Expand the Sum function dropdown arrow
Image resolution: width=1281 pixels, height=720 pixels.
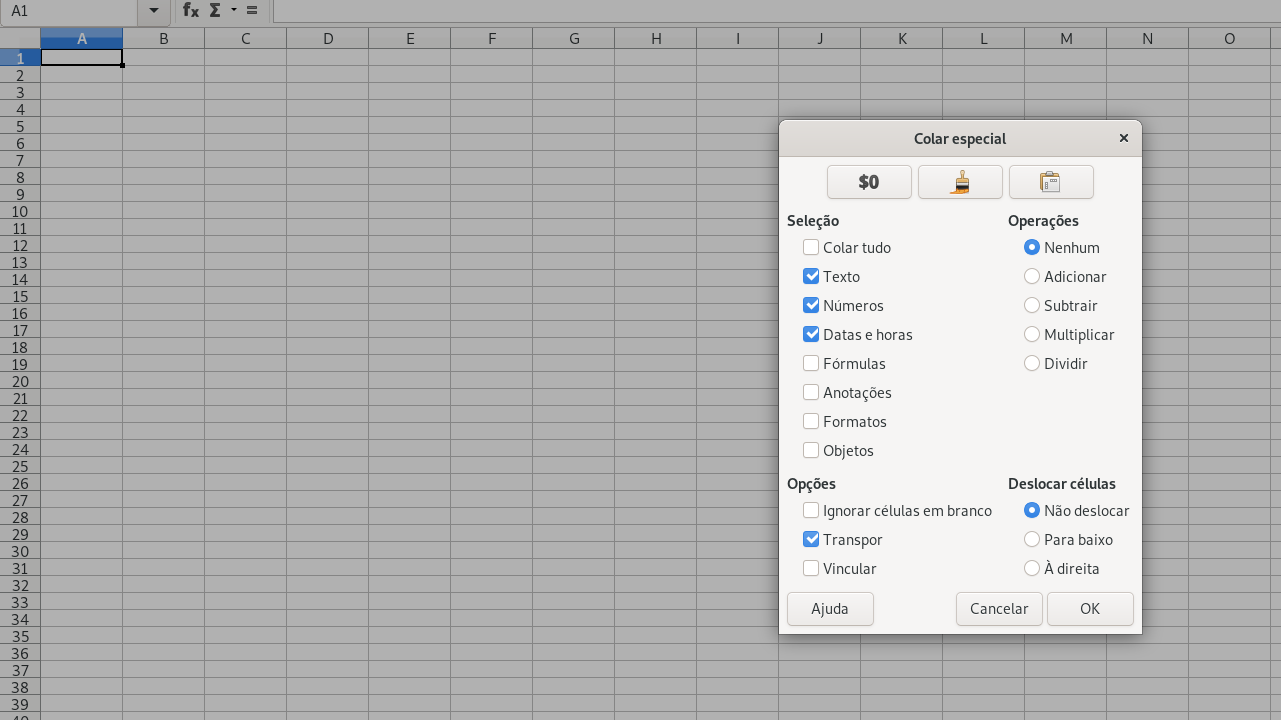tap(233, 10)
